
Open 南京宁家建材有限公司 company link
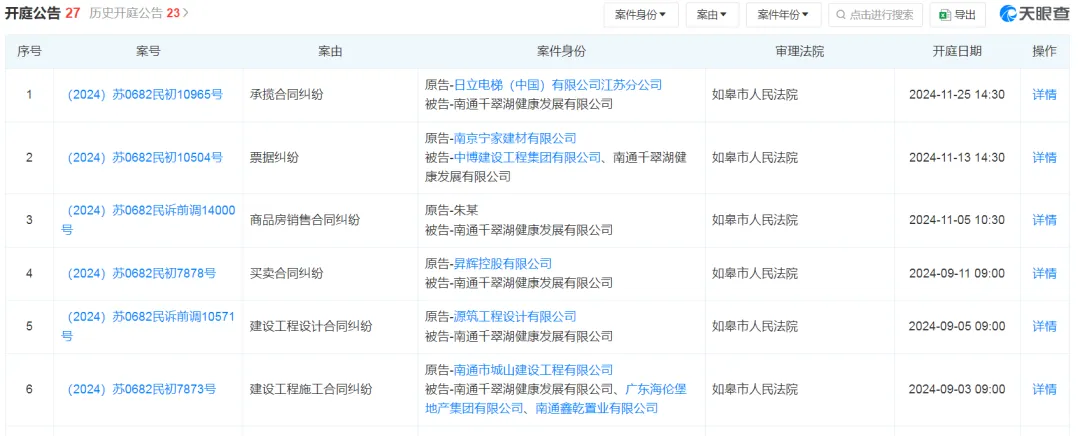coord(514,138)
